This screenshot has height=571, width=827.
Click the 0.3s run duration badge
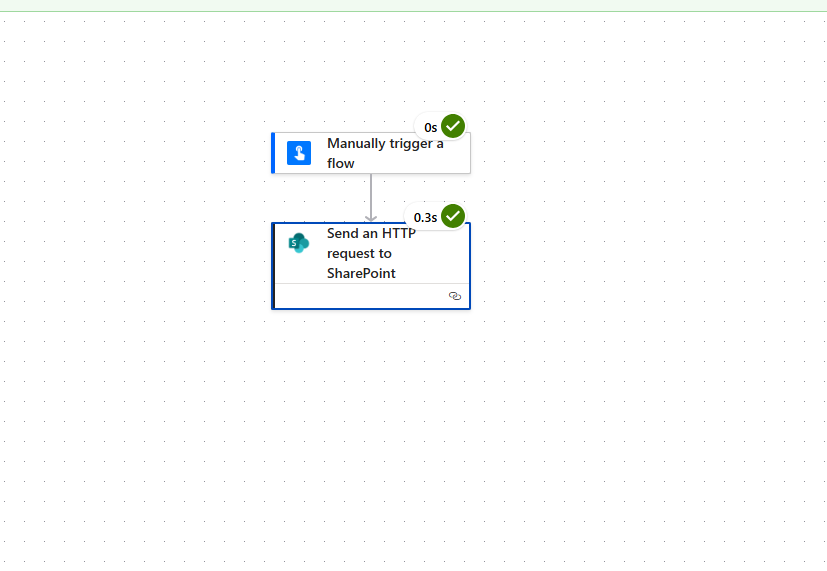[x=425, y=217]
